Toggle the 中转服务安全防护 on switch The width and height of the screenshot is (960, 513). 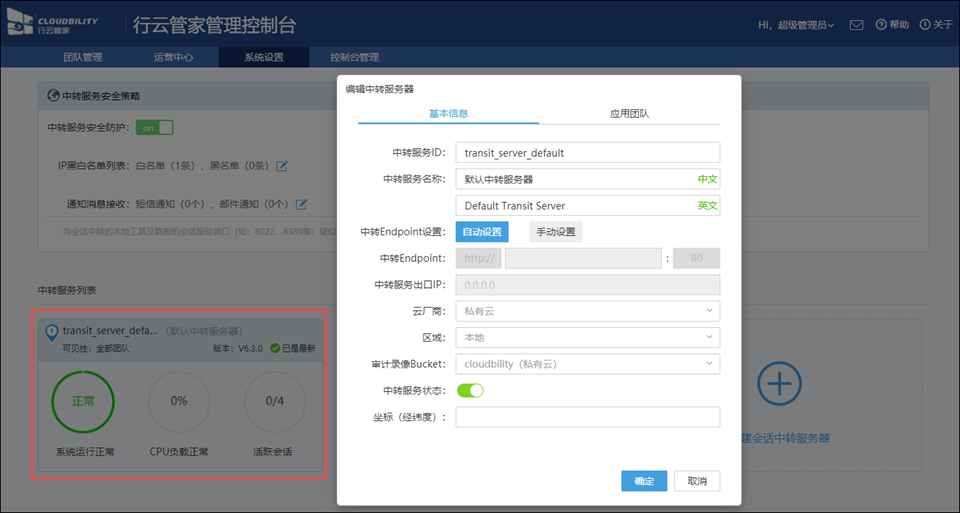point(155,127)
